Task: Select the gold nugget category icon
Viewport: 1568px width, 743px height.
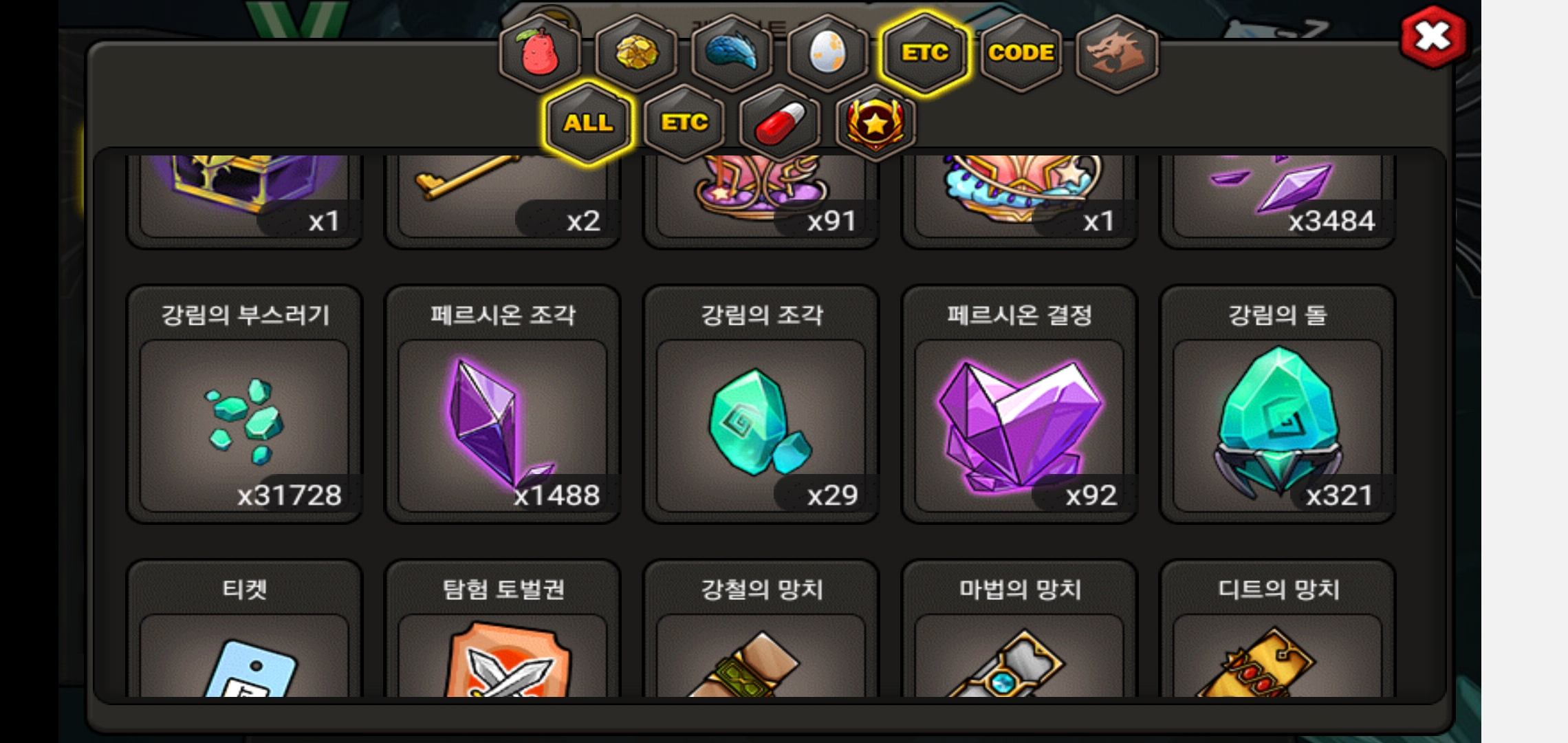Action: (636, 53)
